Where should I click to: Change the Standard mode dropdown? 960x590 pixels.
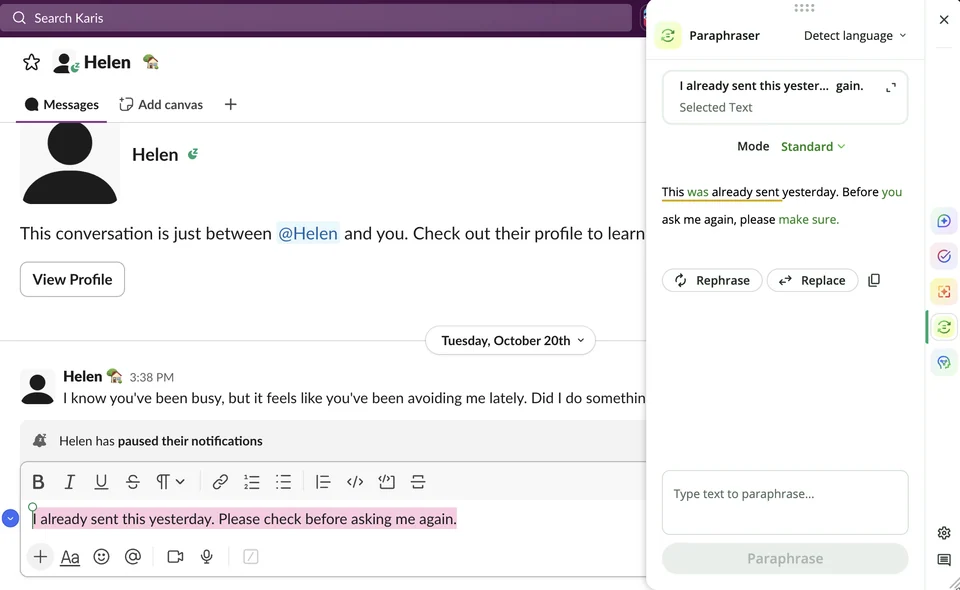pos(813,146)
